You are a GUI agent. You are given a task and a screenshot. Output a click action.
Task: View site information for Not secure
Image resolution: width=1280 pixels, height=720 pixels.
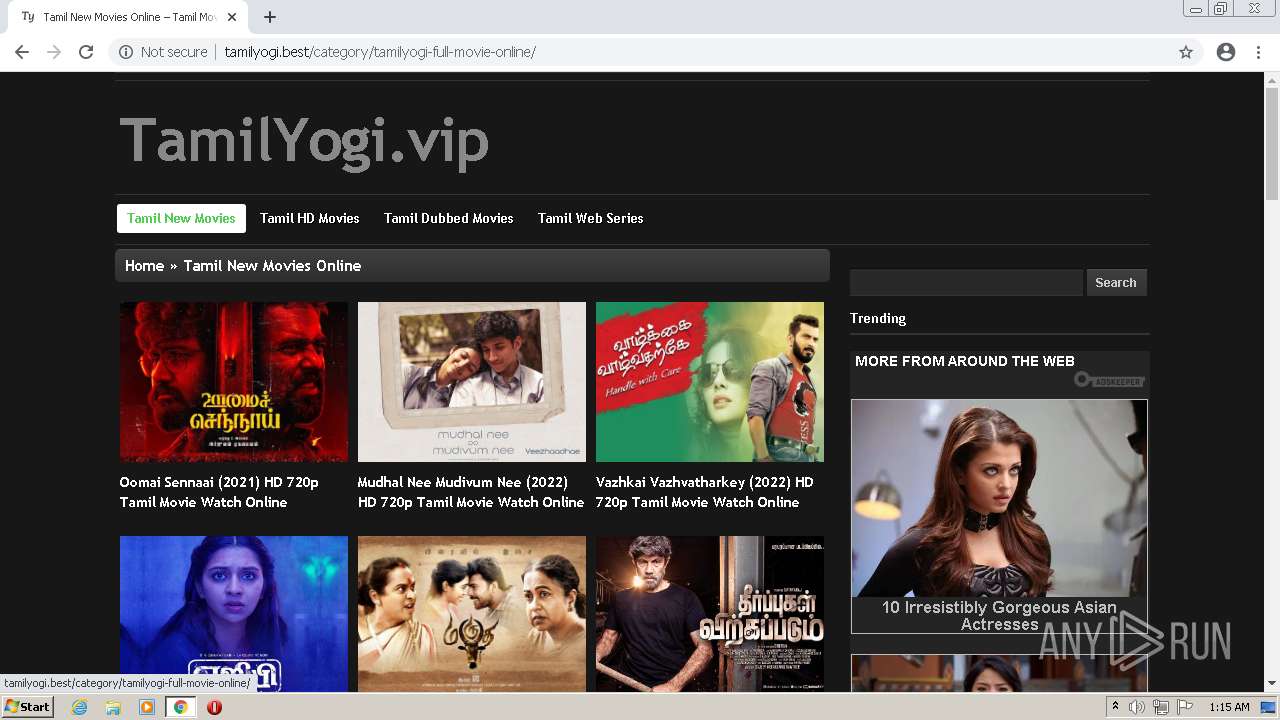click(163, 52)
